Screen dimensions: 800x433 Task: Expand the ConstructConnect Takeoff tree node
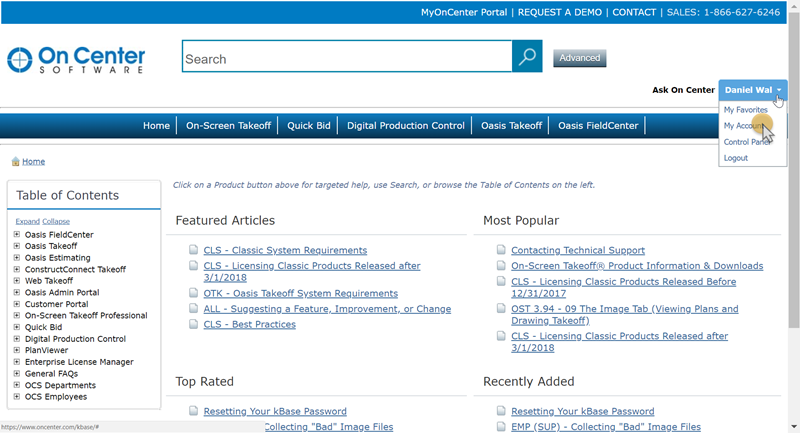pyautogui.click(x=17, y=269)
